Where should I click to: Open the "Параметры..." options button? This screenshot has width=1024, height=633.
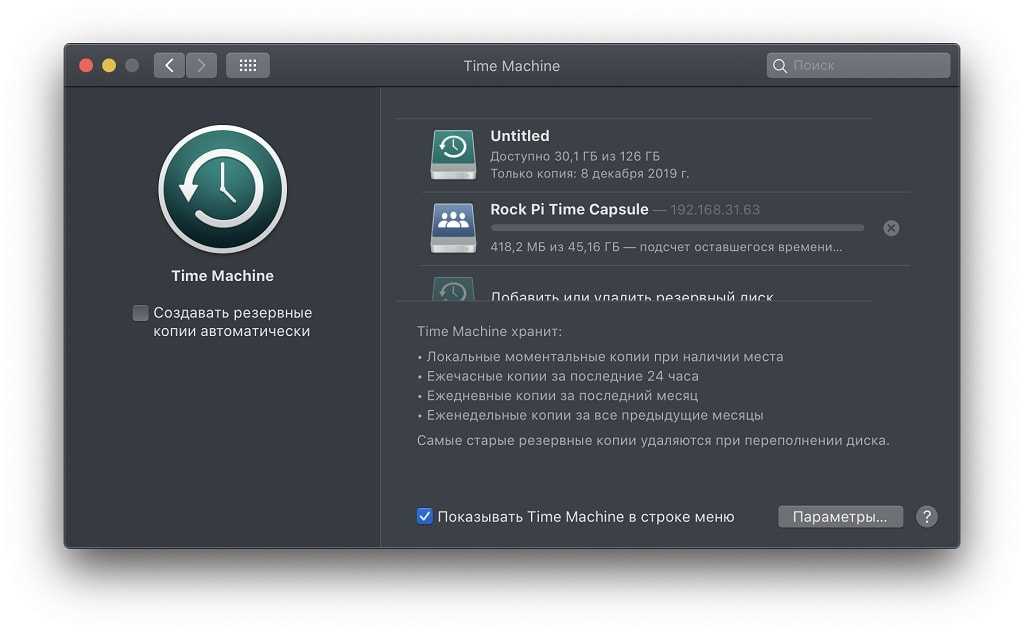839,516
